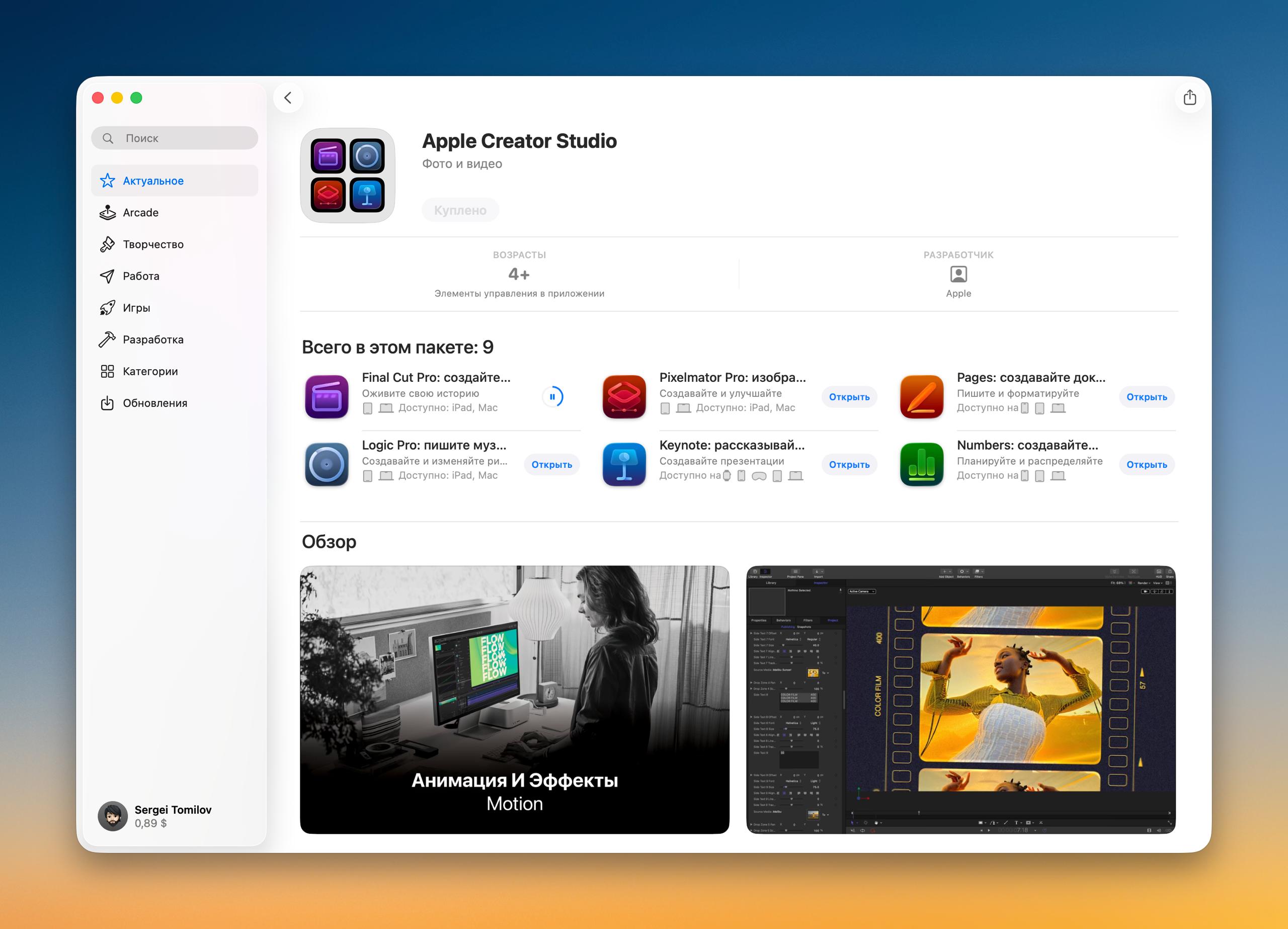Open the Final Cut Pro title

436,378
